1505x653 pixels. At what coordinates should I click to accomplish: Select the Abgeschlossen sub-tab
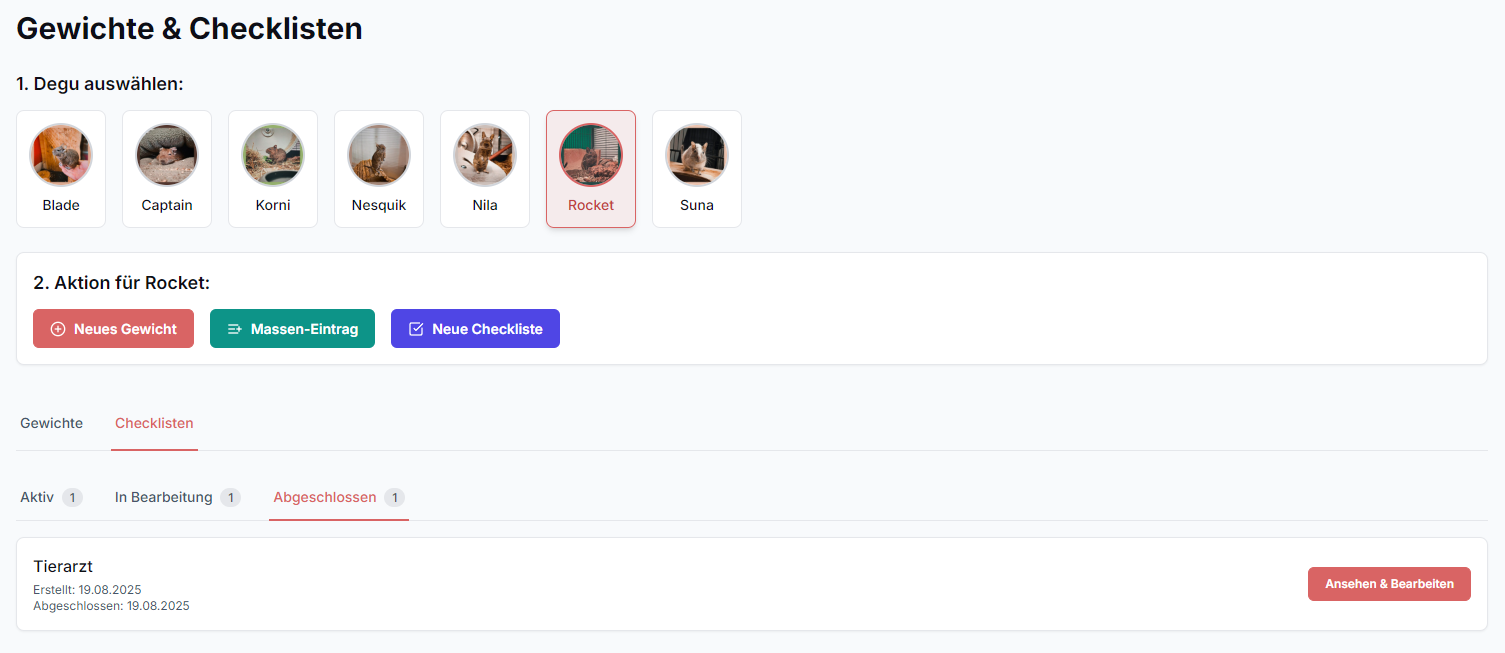339,497
